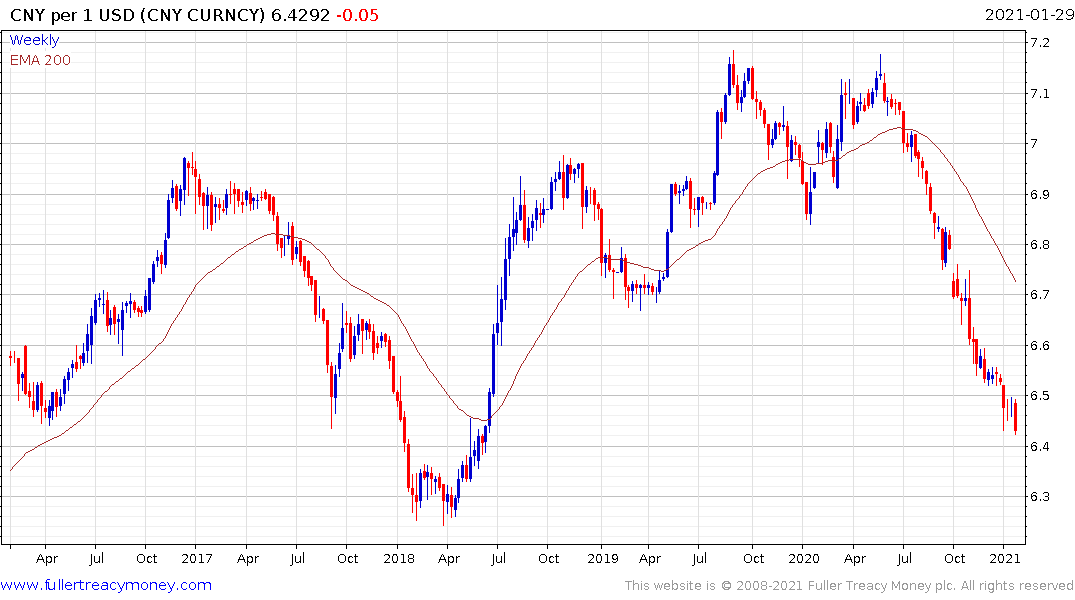Click the 2018 year label on time axis

pyautogui.click(x=399, y=558)
